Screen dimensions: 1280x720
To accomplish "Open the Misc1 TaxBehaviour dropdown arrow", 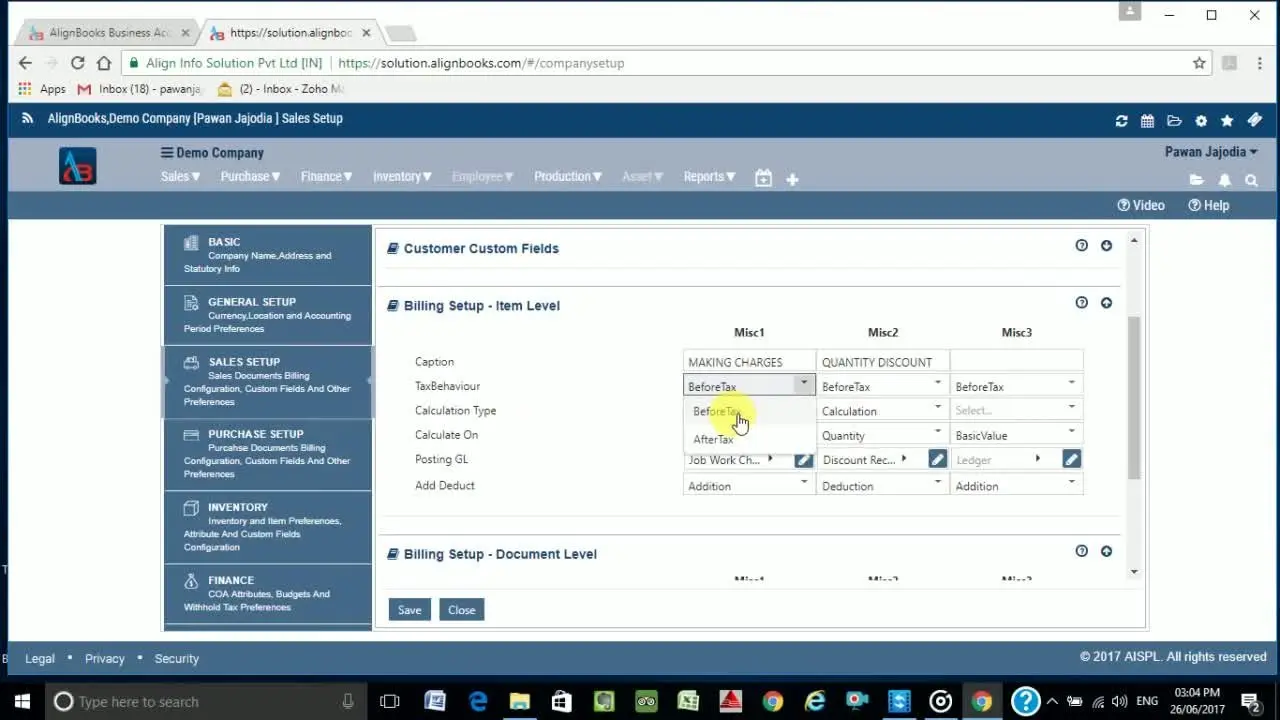I will (x=804, y=384).
